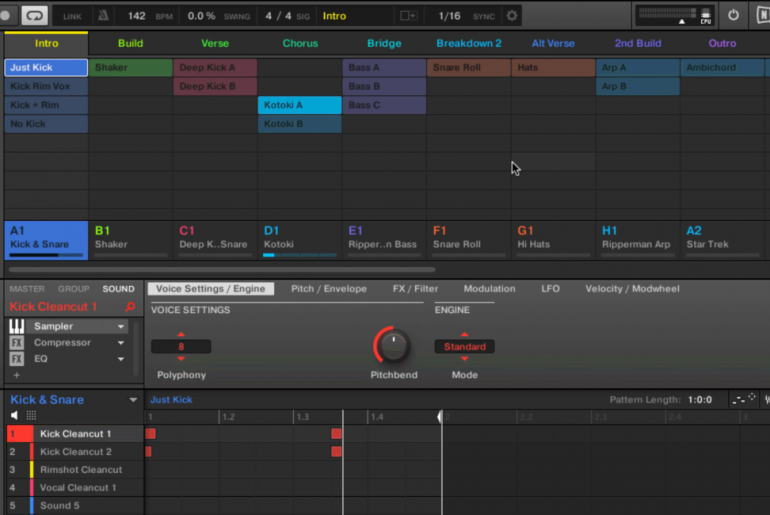The width and height of the screenshot is (770, 515).
Task: Click the 0.0 % swing value
Action: click(201, 16)
